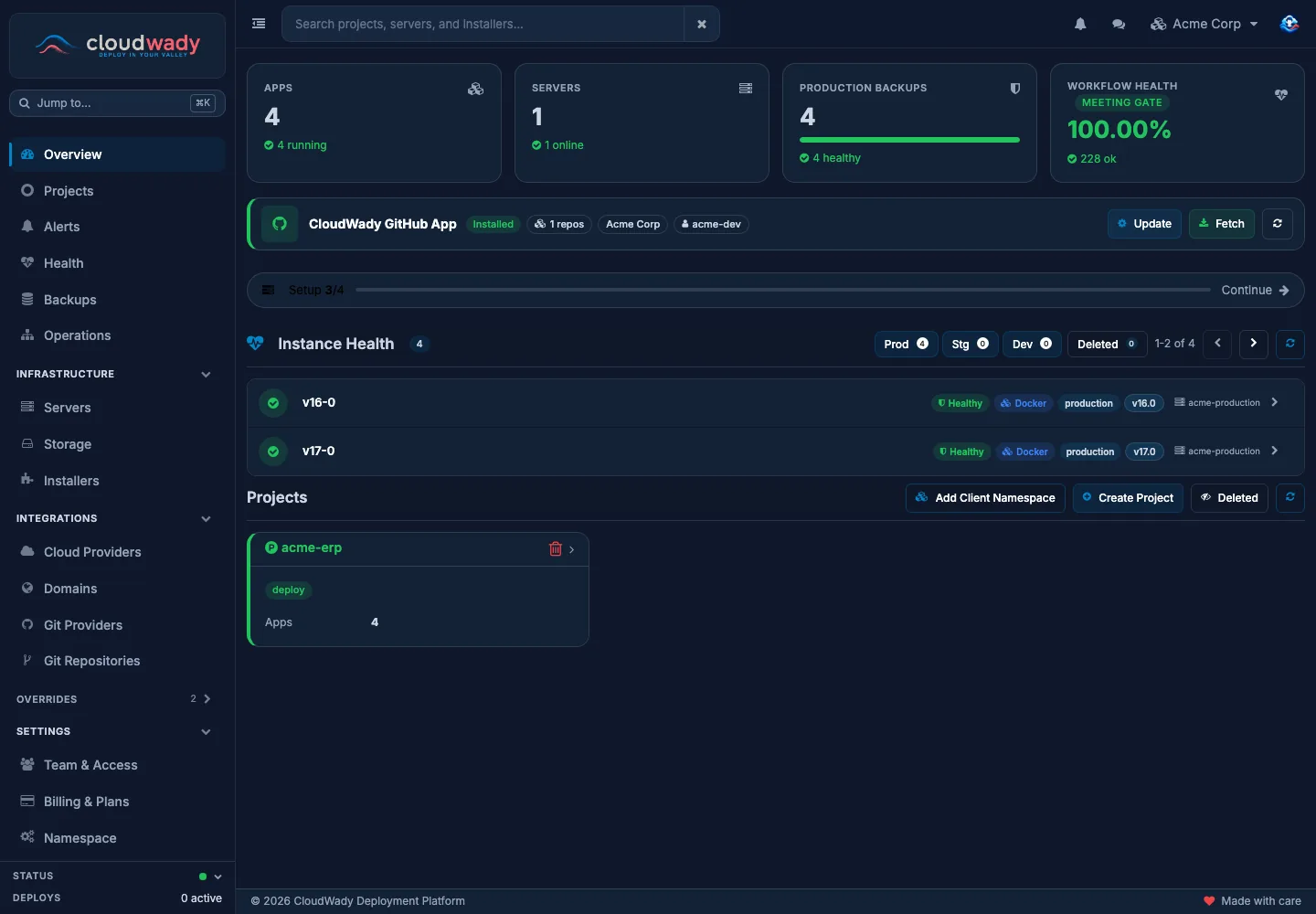Open Installers in the sidebar

click(117, 481)
